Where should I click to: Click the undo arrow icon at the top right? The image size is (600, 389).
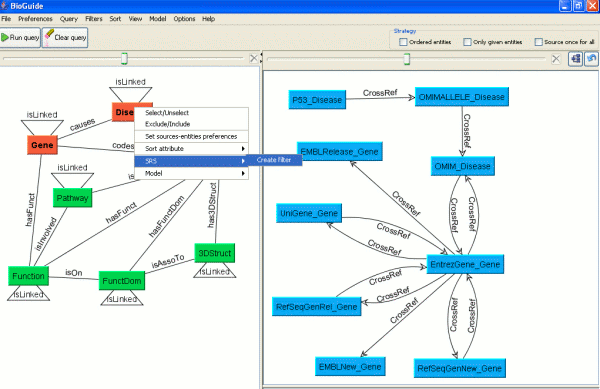click(x=592, y=59)
